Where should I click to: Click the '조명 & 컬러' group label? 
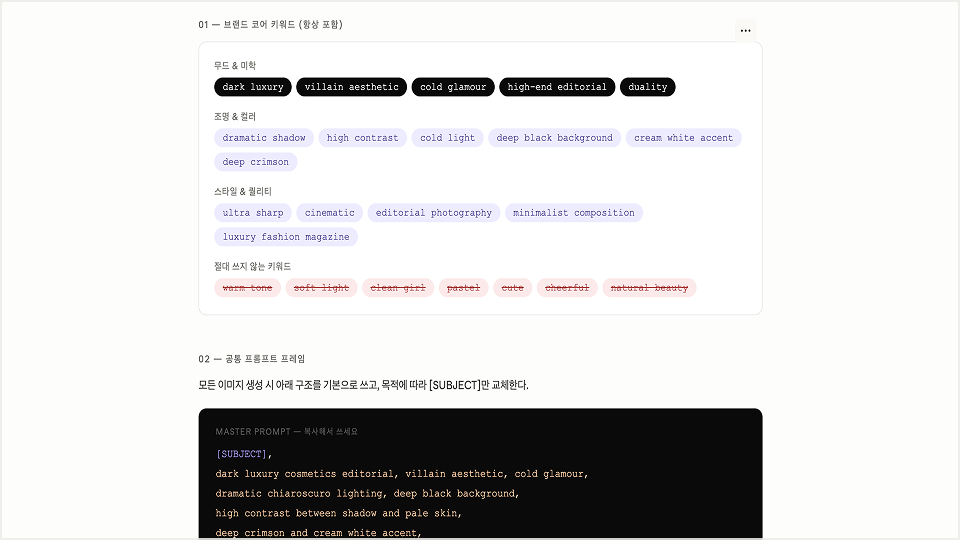[x=235, y=116]
